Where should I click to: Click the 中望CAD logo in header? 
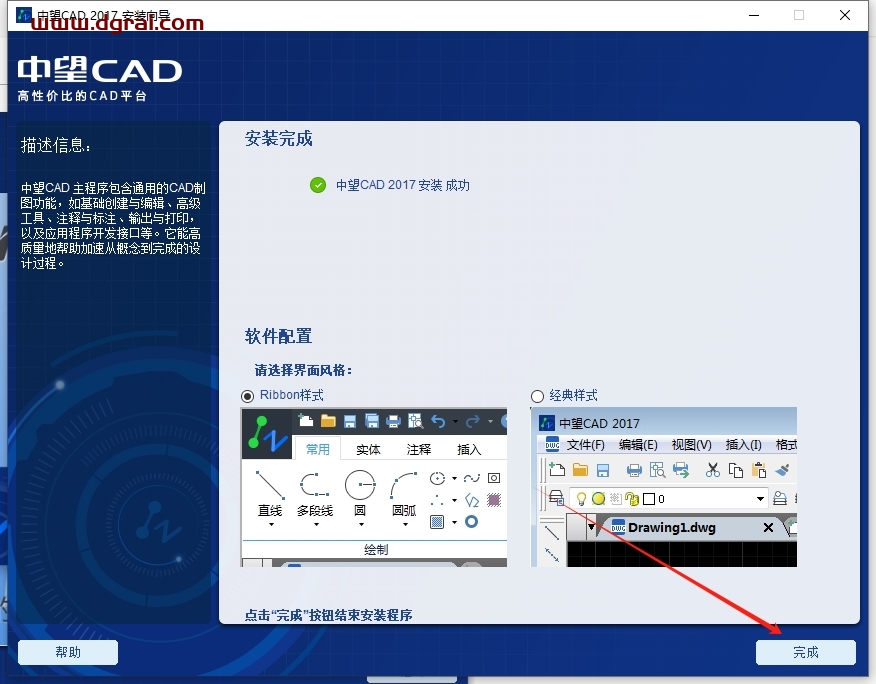(x=100, y=70)
